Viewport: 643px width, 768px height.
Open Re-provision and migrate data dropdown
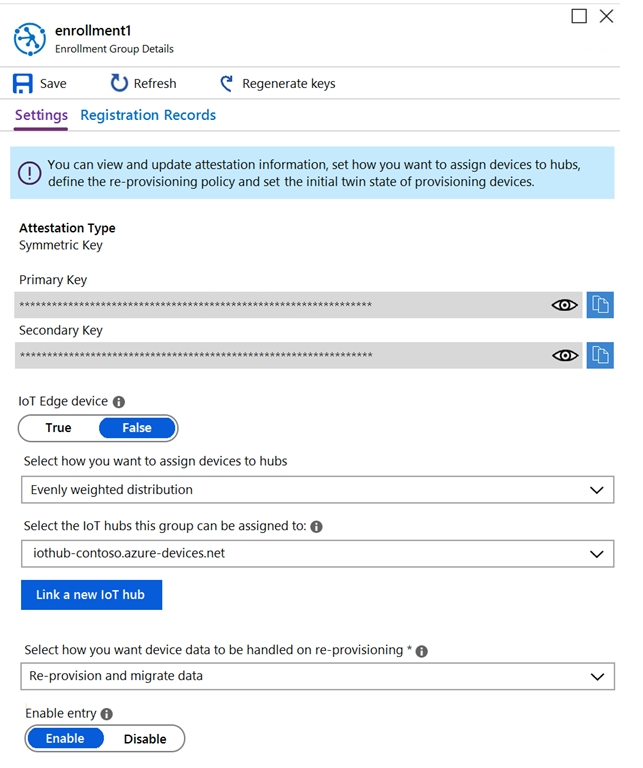pos(317,676)
